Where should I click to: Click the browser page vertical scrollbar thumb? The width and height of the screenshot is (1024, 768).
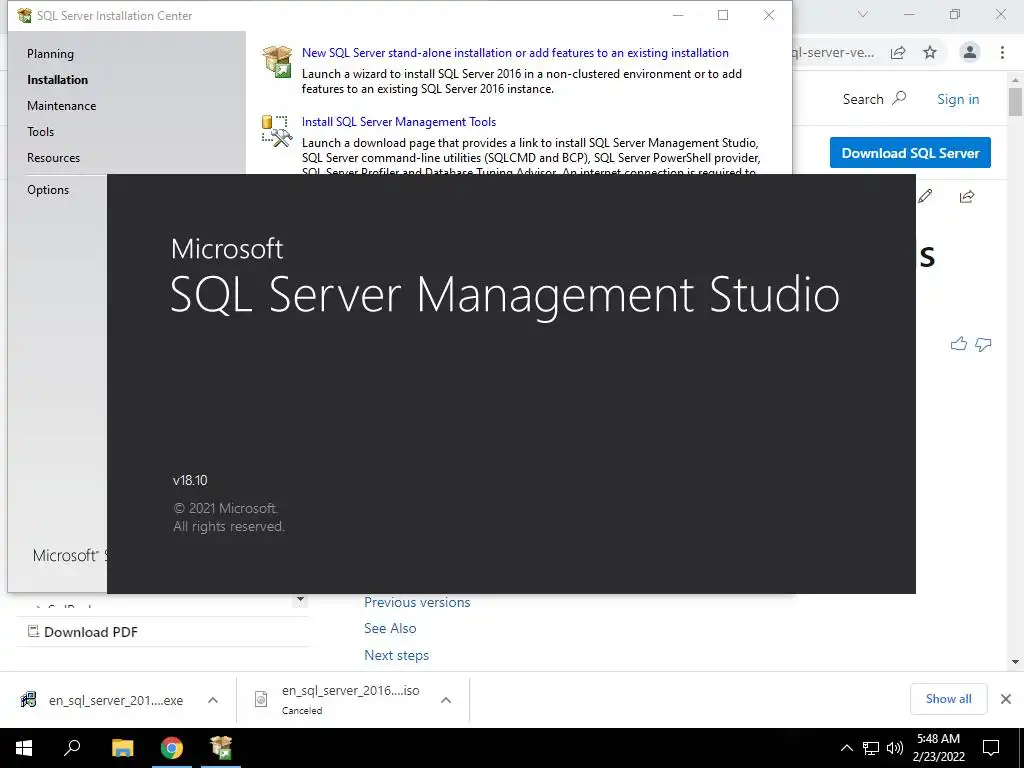click(1015, 102)
